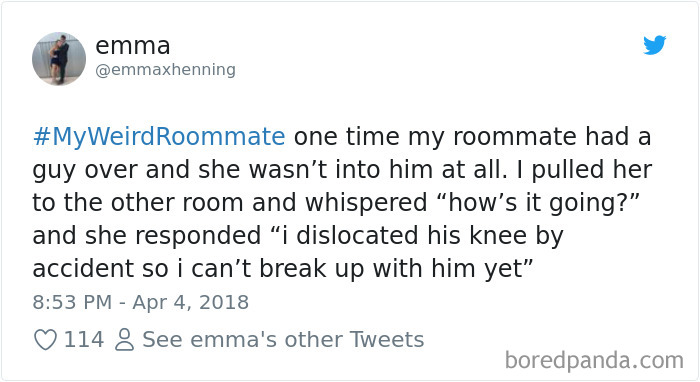Open See emma's other Tweets link
The image size is (700, 382).
click(283, 340)
